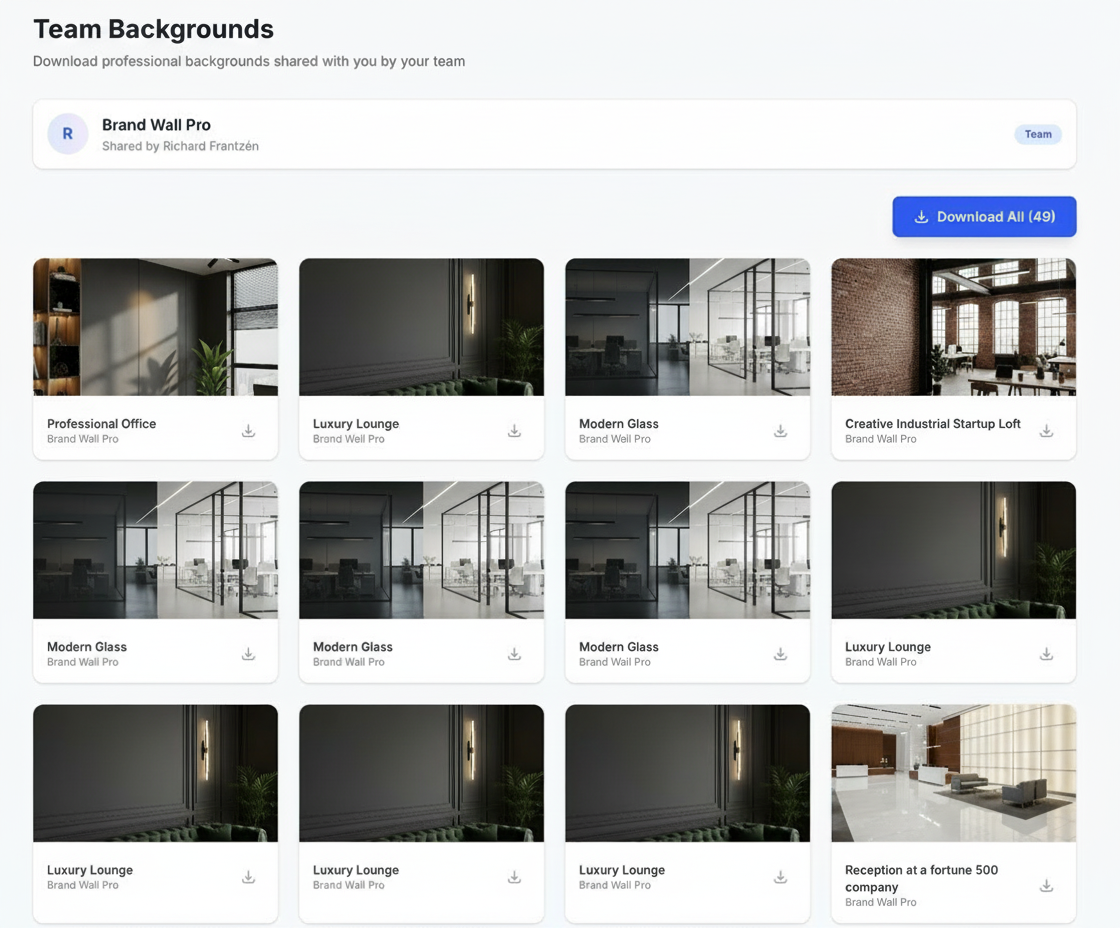
Task: Open the Professional Office thumbnail preview
Action: coord(155,326)
